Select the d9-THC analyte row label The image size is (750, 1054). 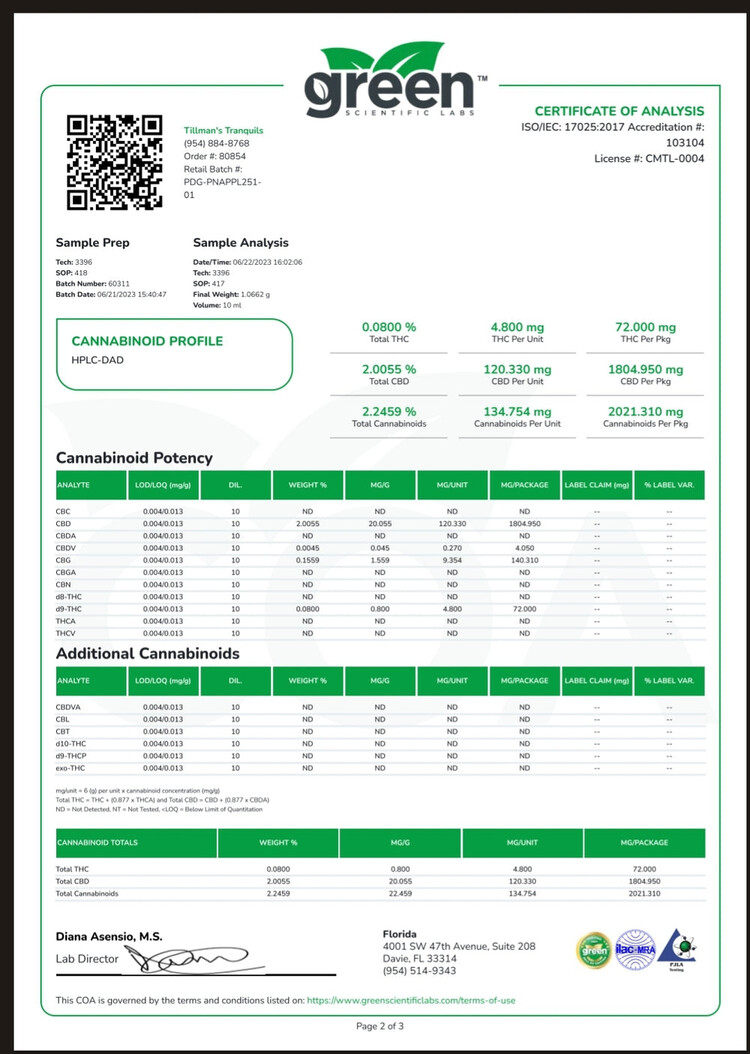click(x=68, y=609)
